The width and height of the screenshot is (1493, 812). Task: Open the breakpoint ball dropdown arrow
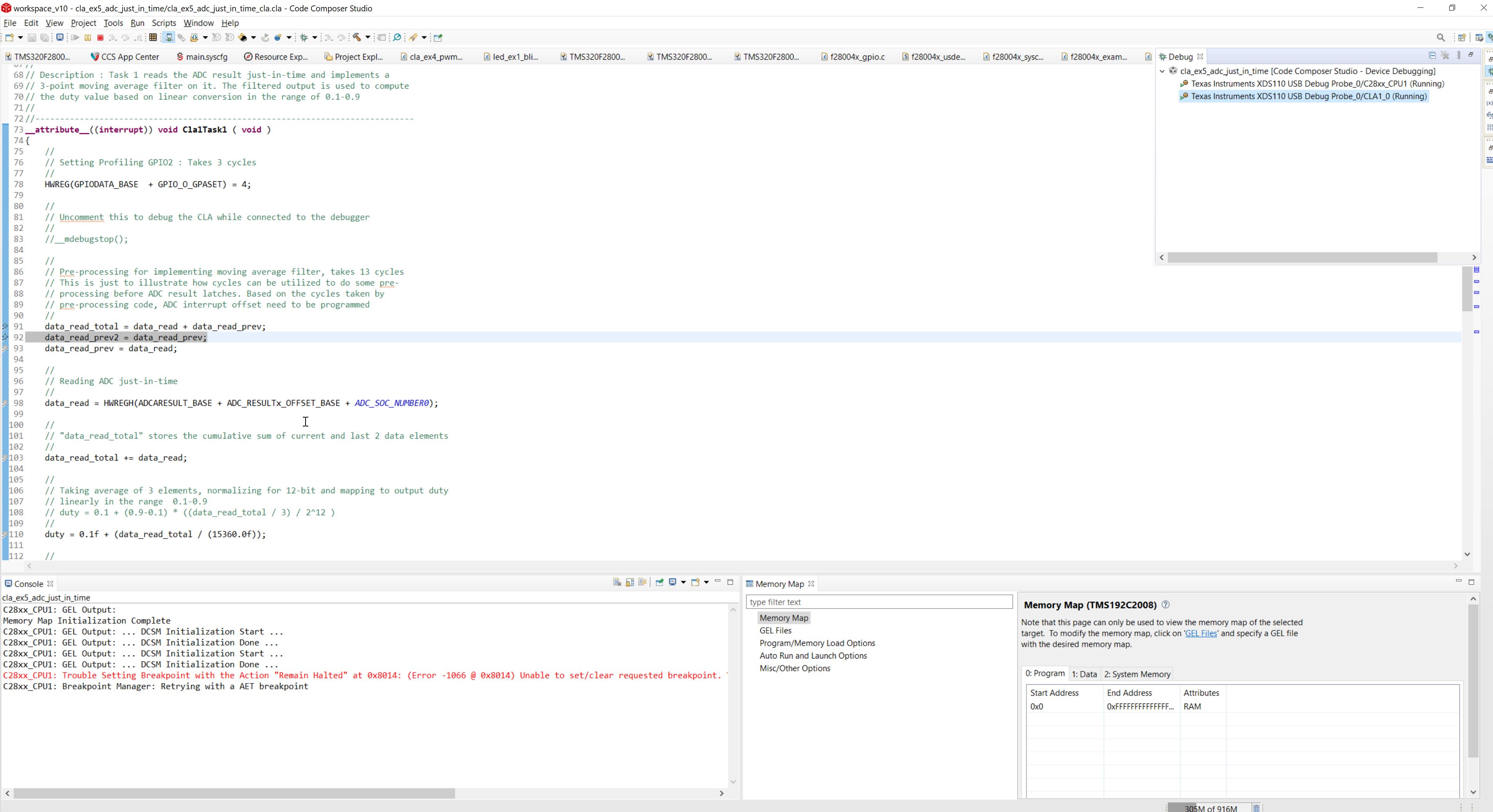coord(289,37)
